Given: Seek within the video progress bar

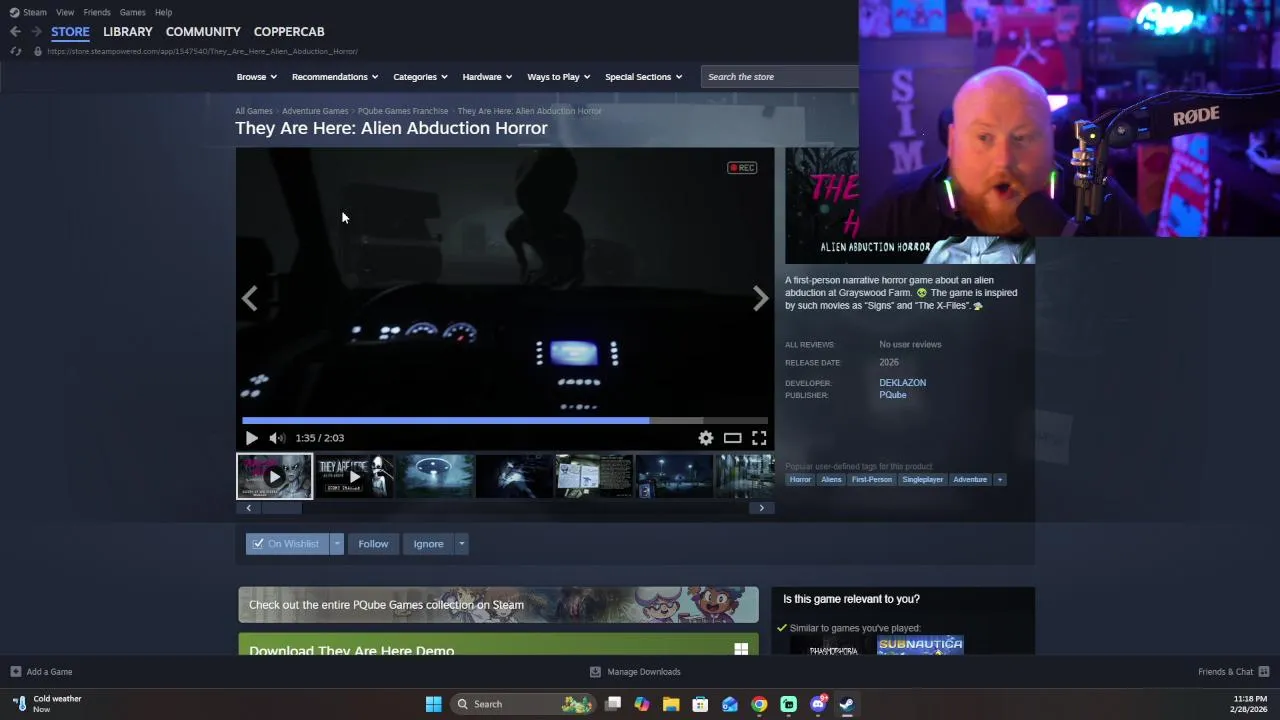Looking at the screenshot, I should (x=505, y=421).
